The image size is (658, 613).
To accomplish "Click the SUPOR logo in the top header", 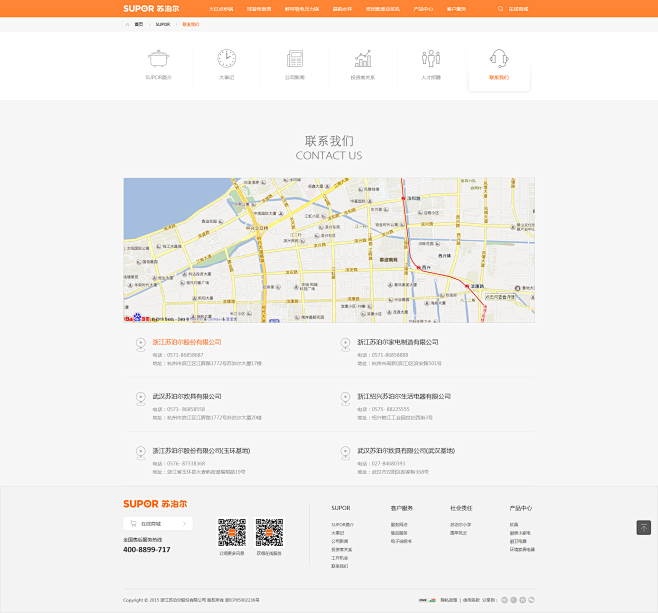I will pos(151,8).
